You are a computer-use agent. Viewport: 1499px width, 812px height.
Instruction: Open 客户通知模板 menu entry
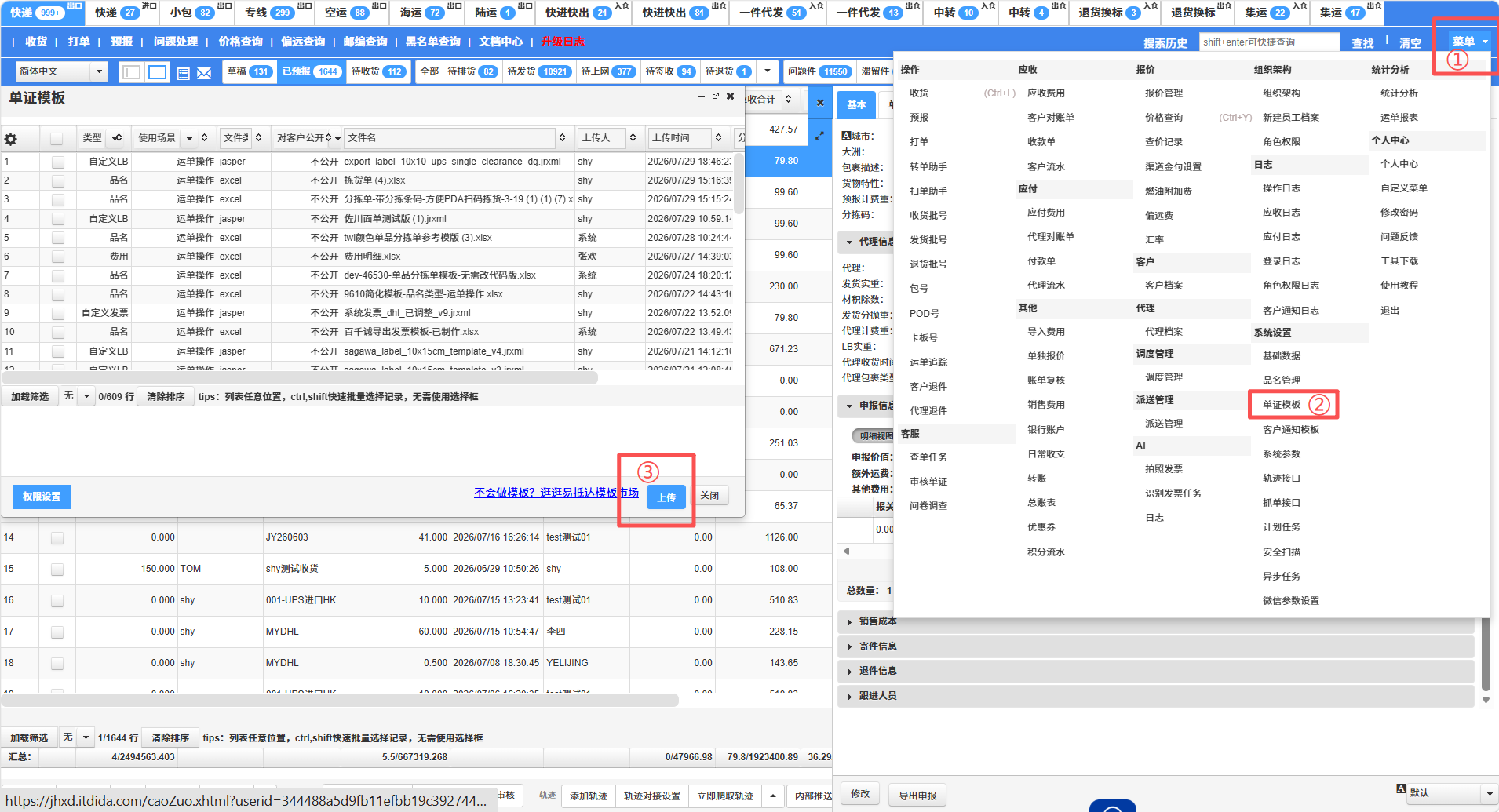click(x=1291, y=430)
